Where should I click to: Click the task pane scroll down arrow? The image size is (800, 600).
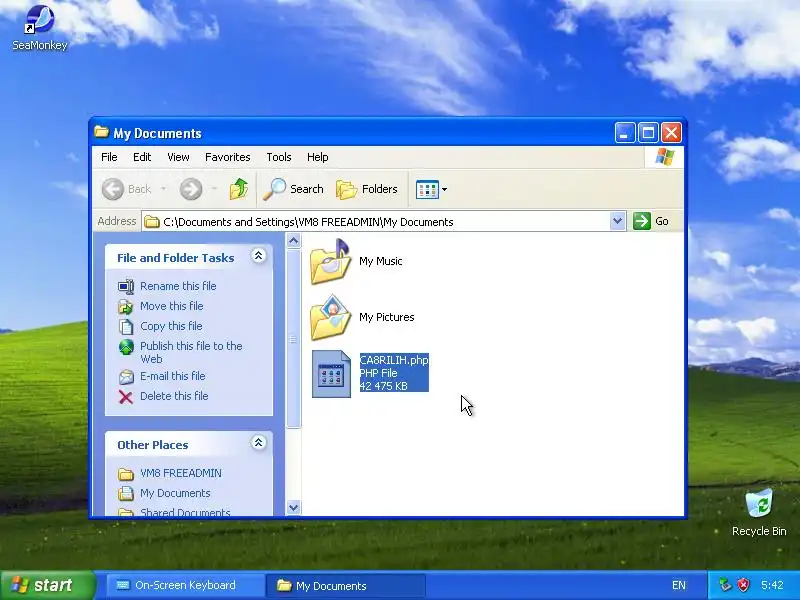click(x=293, y=508)
